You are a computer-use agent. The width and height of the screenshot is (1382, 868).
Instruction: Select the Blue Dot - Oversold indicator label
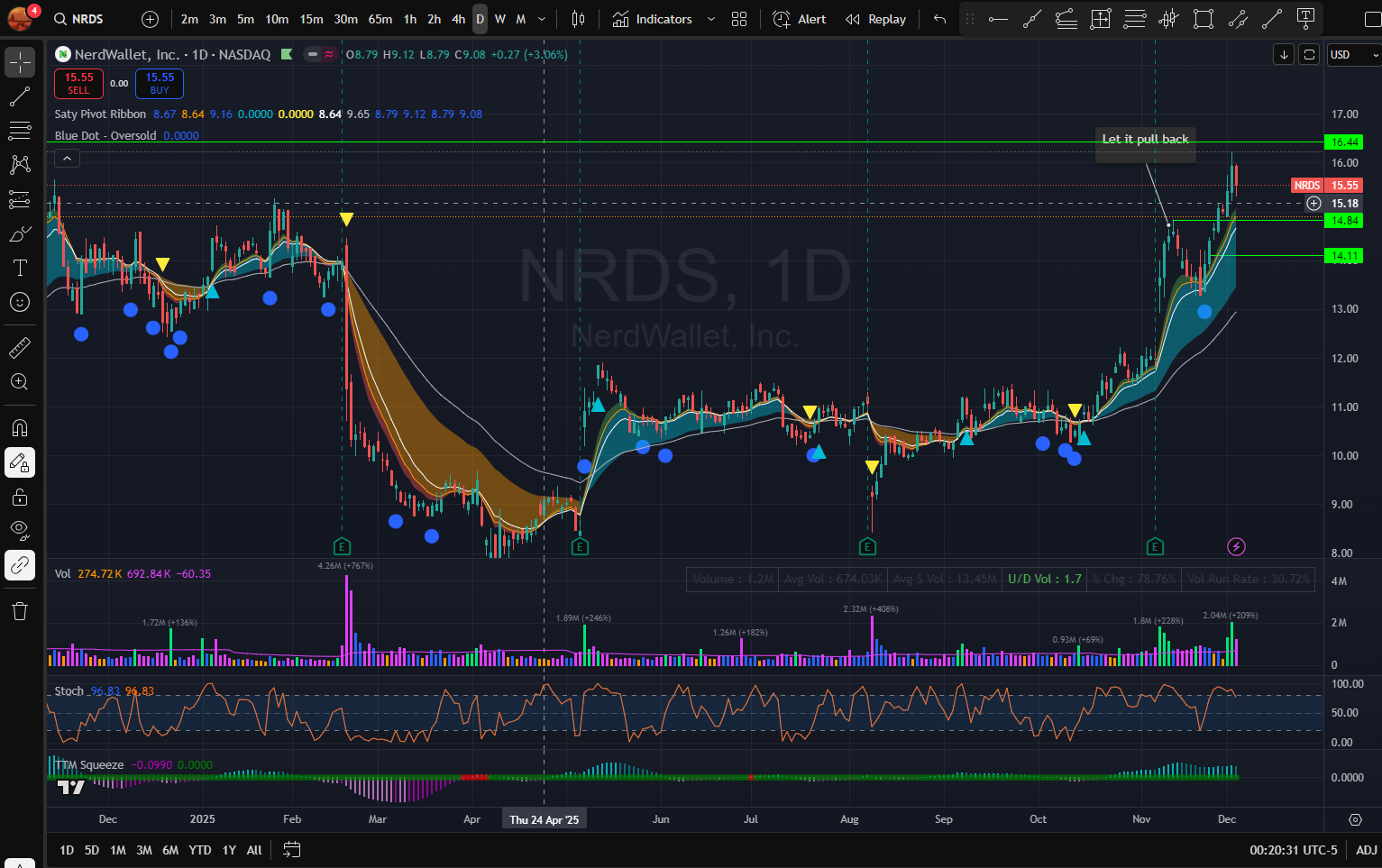(x=105, y=135)
